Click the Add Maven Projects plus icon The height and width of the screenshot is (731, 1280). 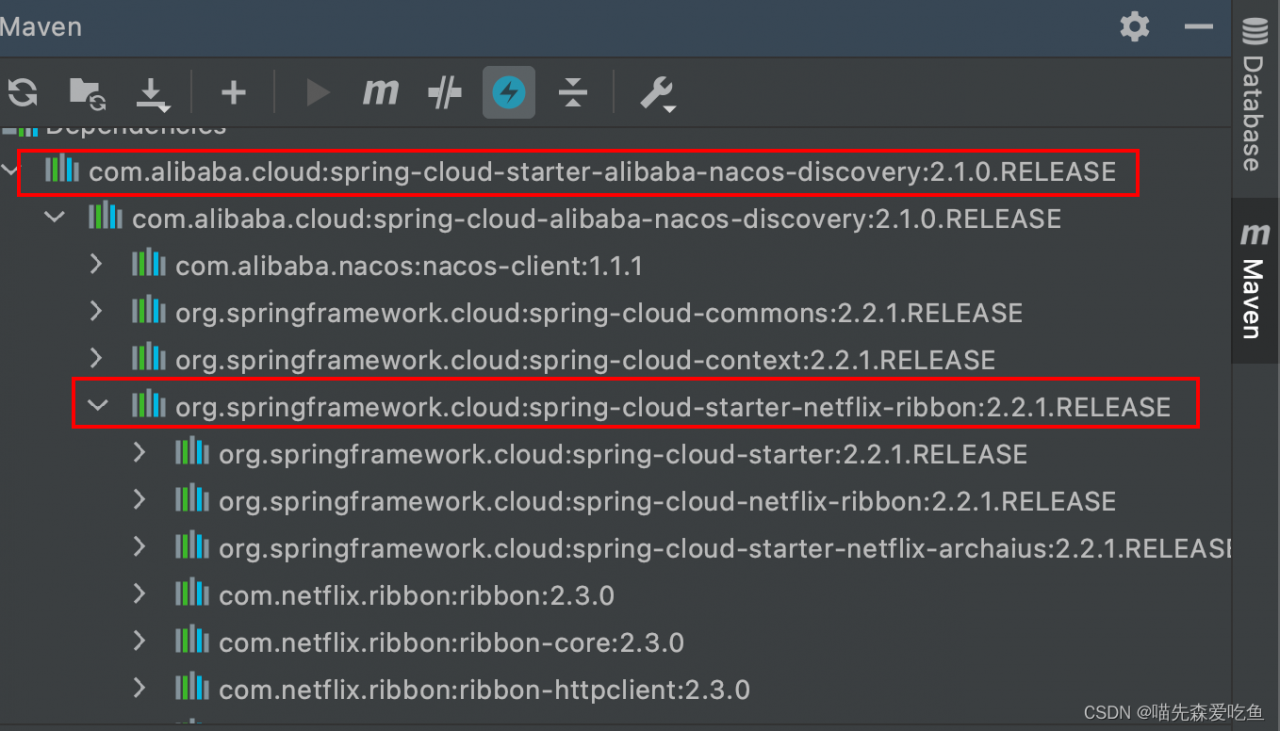233,93
